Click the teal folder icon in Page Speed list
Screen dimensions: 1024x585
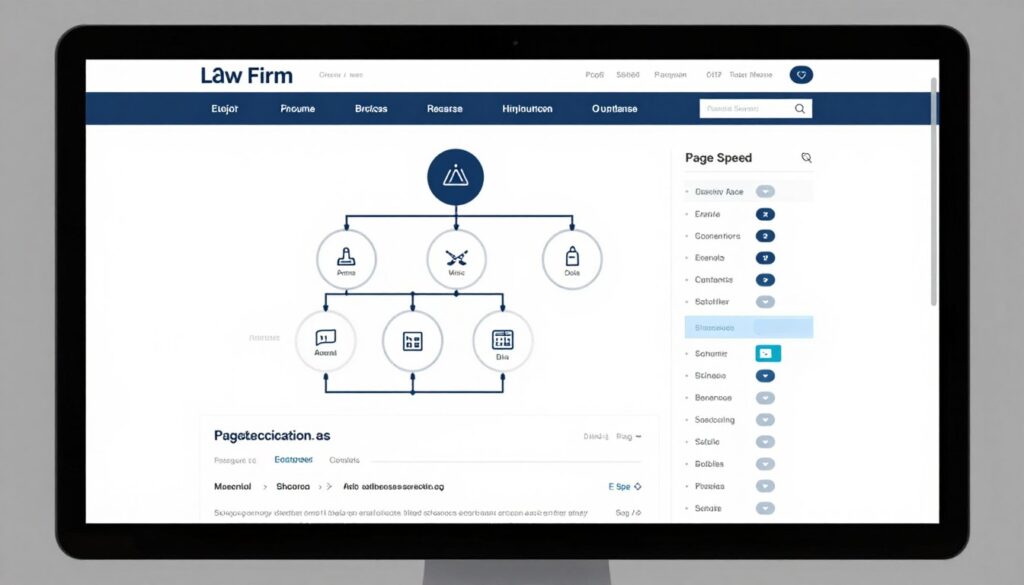coord(768,353)
